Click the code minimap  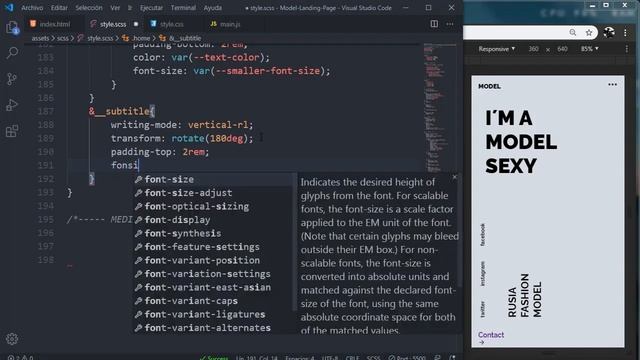pyautogui.click(x=440, y=108)
